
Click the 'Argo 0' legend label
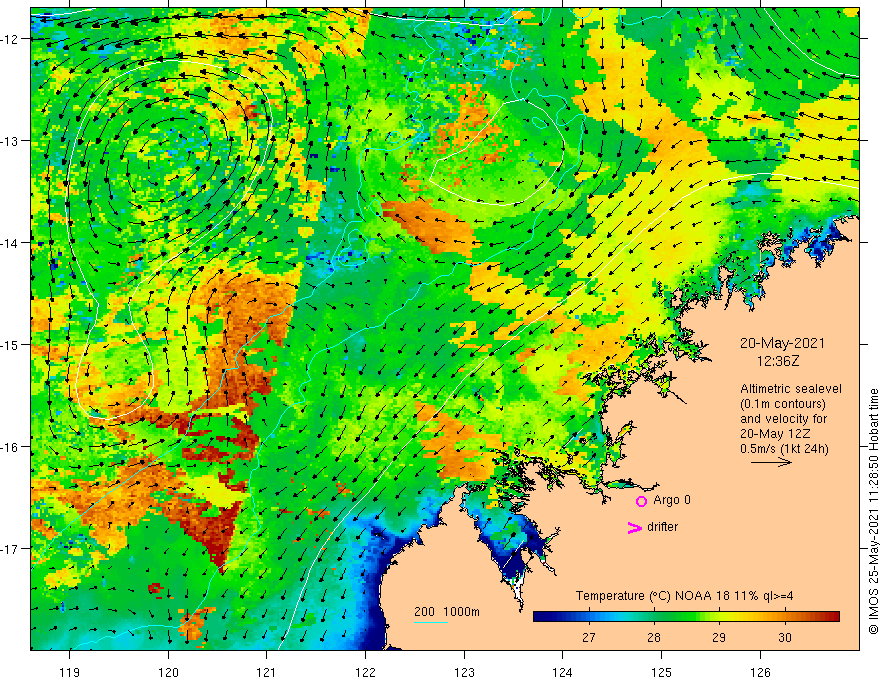(x=672, y=500)
